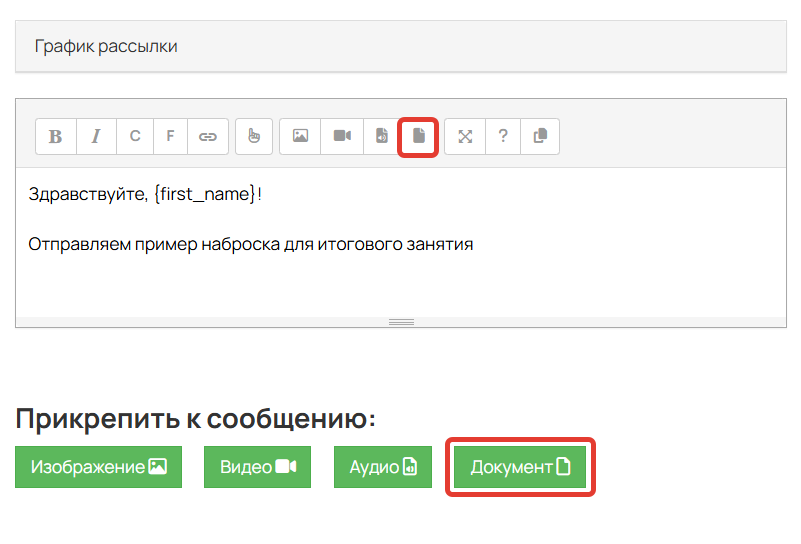Attach a video with Видео button
This screenshot has width=801, height=544.
[257, 467]
